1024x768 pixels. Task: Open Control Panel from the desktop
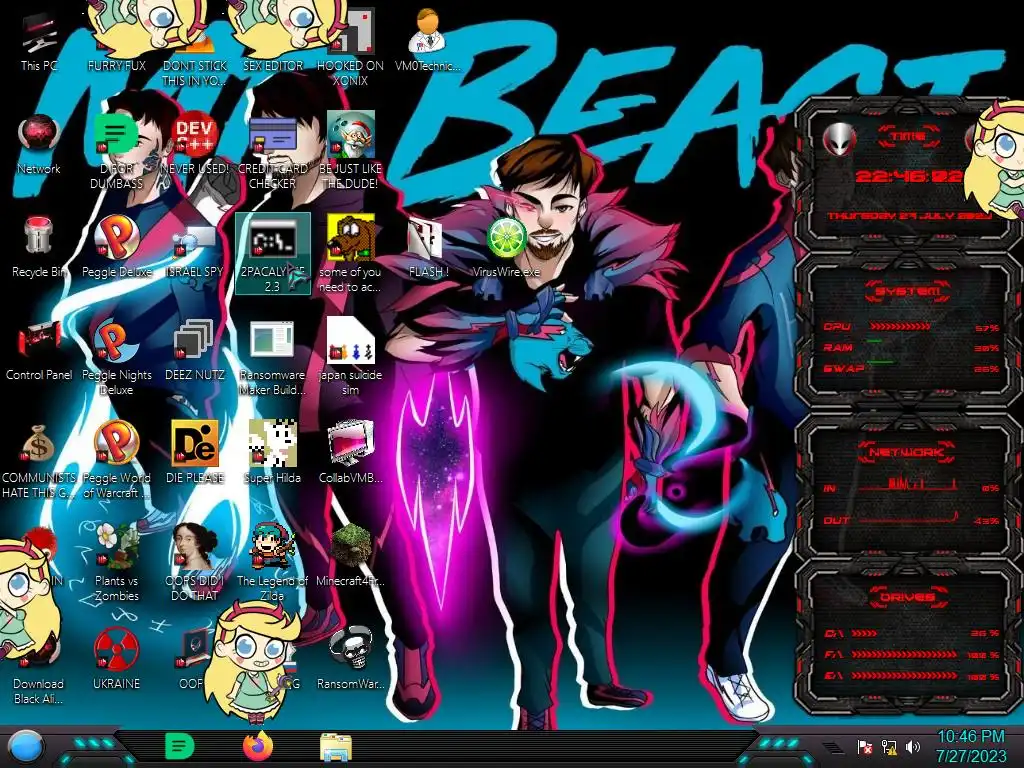click(x=39, y=350)
